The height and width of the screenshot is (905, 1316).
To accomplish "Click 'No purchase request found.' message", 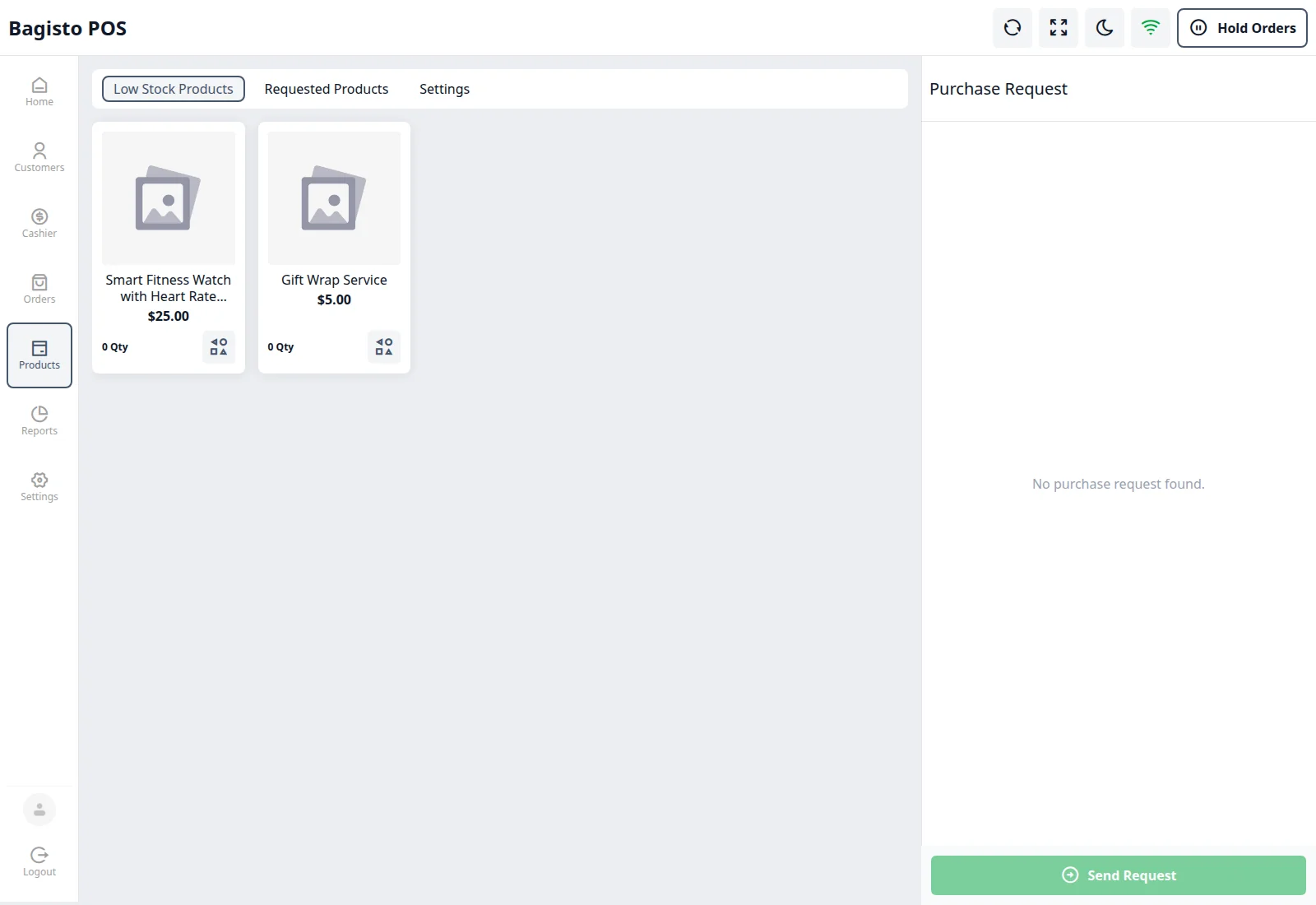I will 1119,484.
